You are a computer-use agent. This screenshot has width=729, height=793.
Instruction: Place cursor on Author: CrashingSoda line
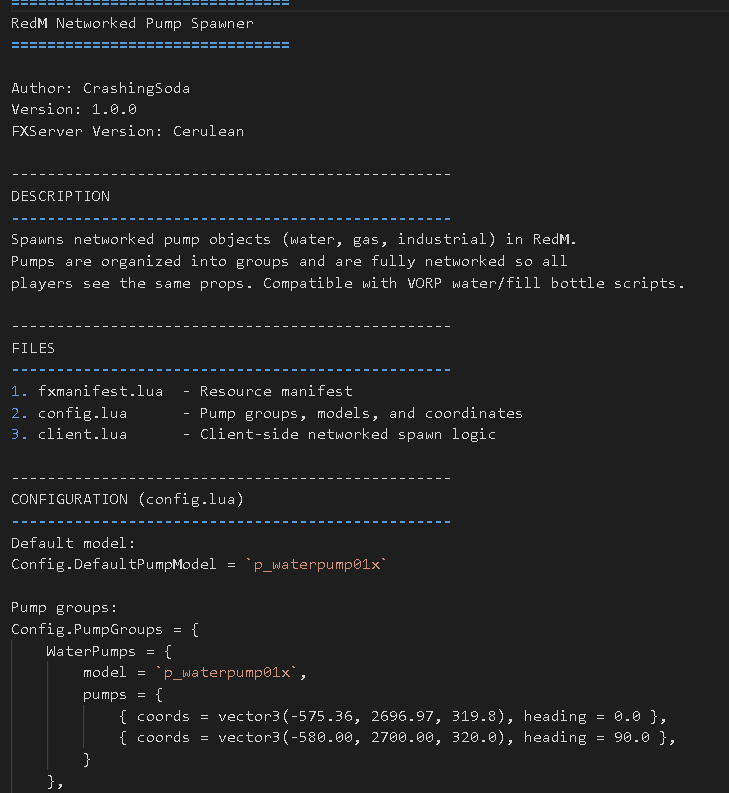(100, 88)
